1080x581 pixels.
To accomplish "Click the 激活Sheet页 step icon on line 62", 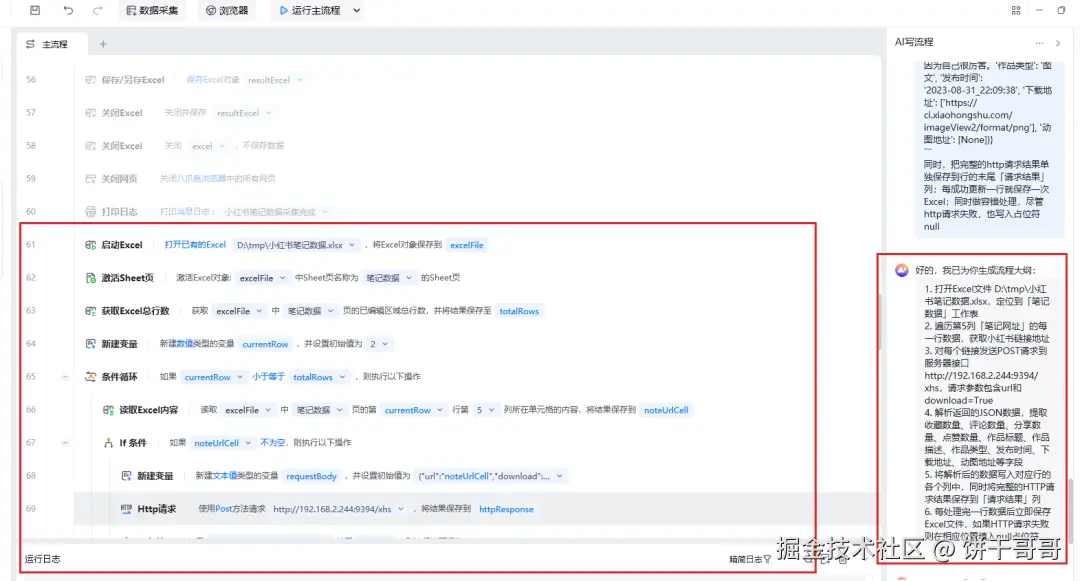I will point(90,278).
